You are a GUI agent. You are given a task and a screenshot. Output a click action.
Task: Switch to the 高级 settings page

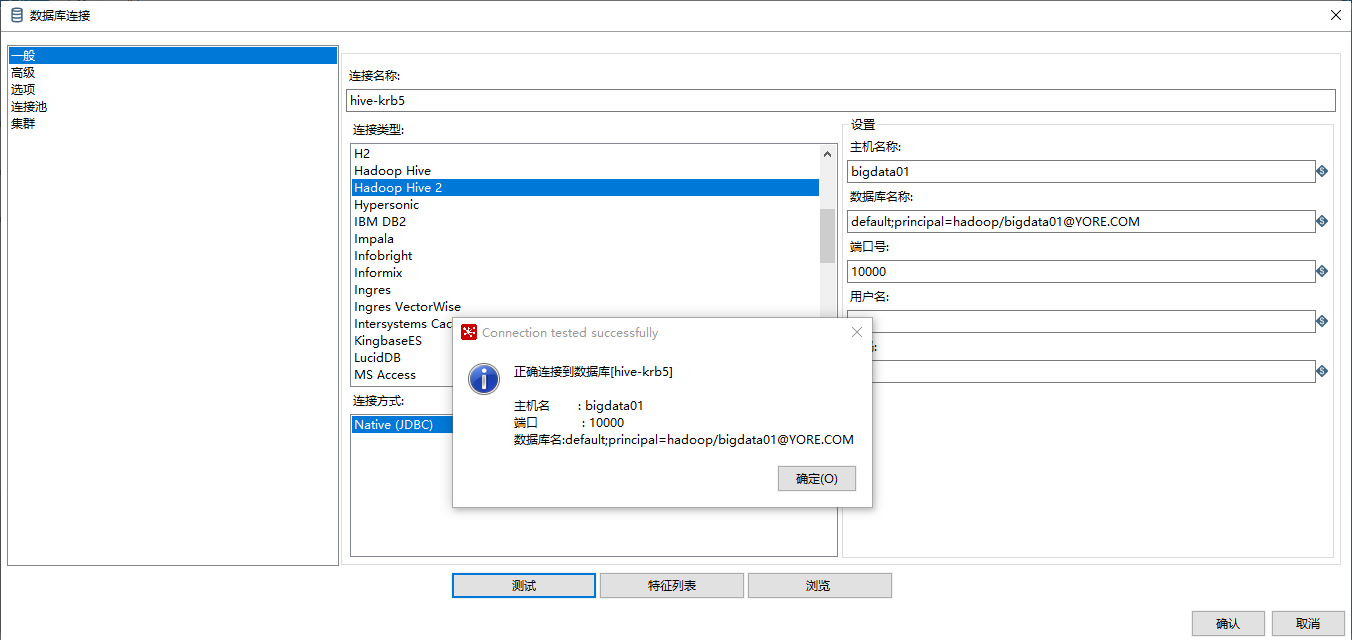pyautogui.click(x=24, y=72)
